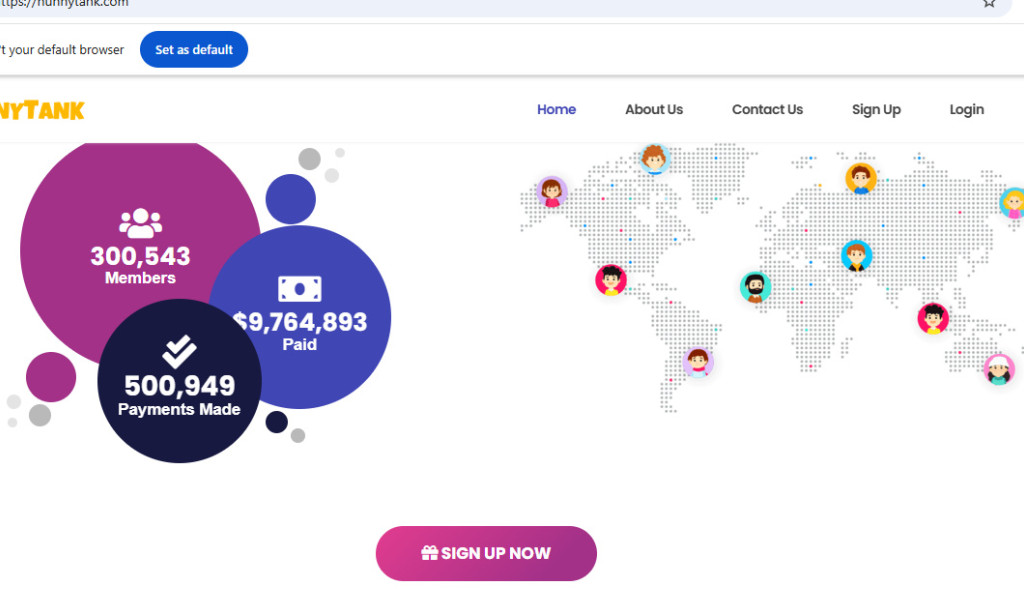
Task: Click the double checkmark icon above Payments Made
Action: click(178, 350)
